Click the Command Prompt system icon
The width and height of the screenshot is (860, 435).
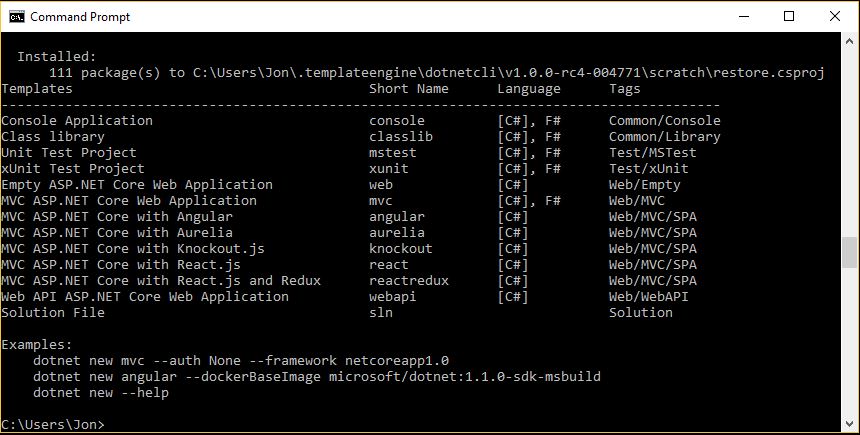(17, 16)
